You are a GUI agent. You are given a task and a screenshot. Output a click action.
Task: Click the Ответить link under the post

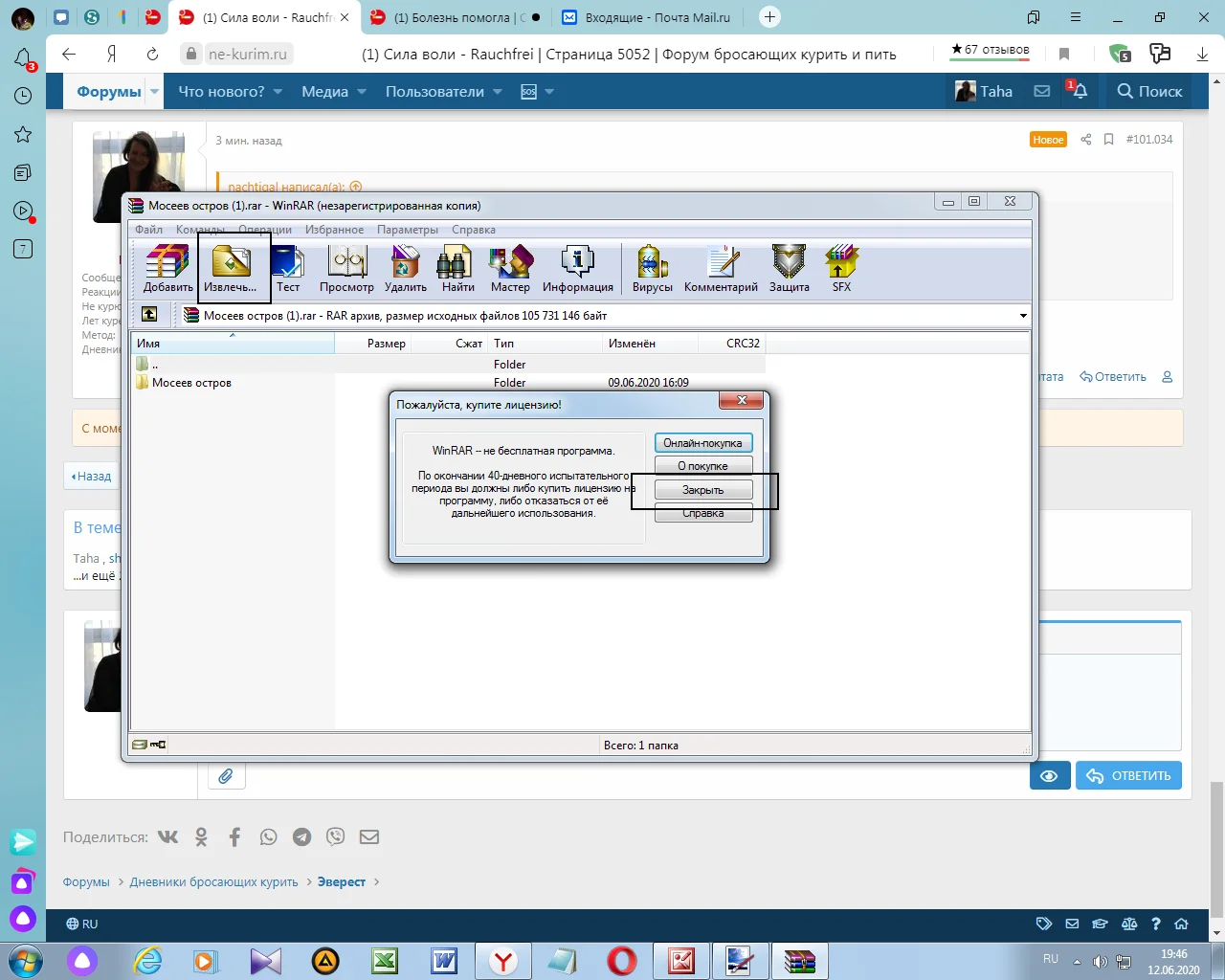point(1113,377)
